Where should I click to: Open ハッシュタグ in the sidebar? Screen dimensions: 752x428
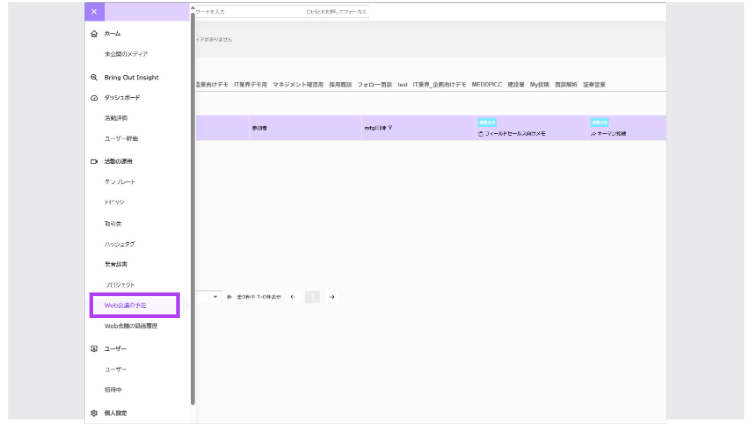pyautogui.click(x=119, y=244)
